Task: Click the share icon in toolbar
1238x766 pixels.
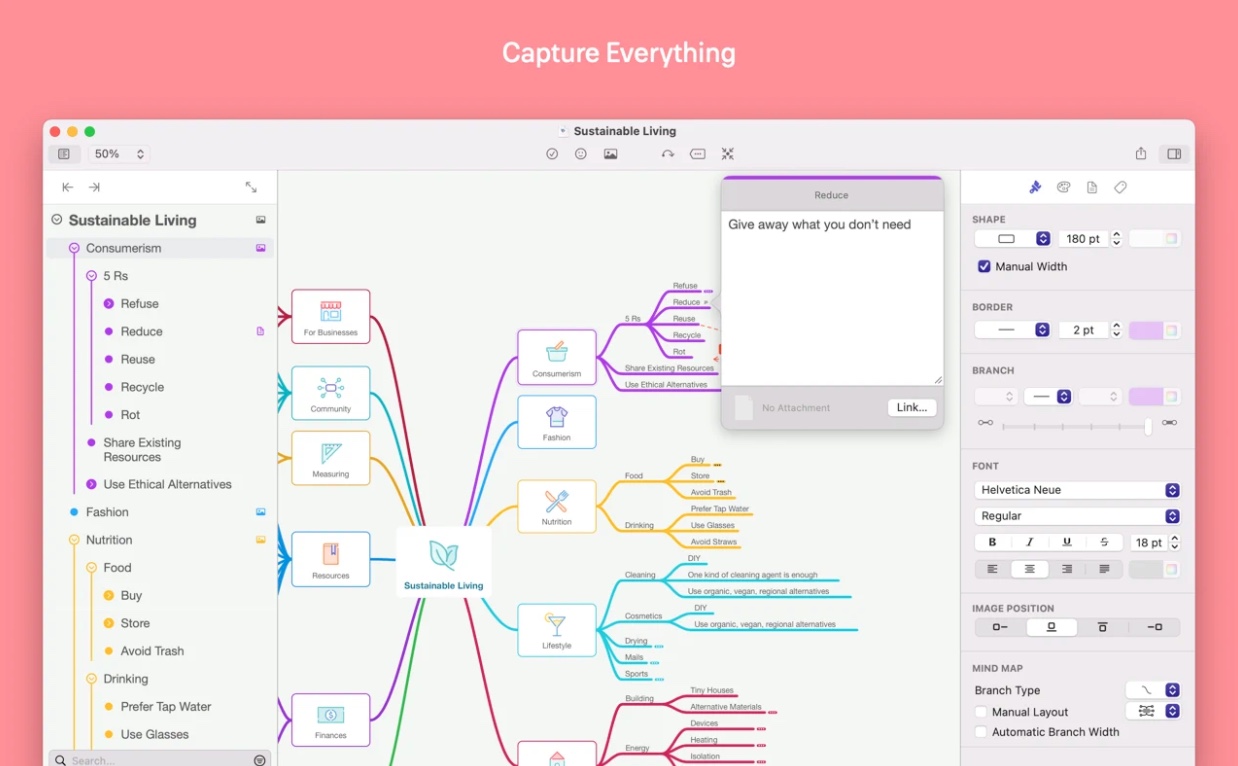Action: 1141,154
